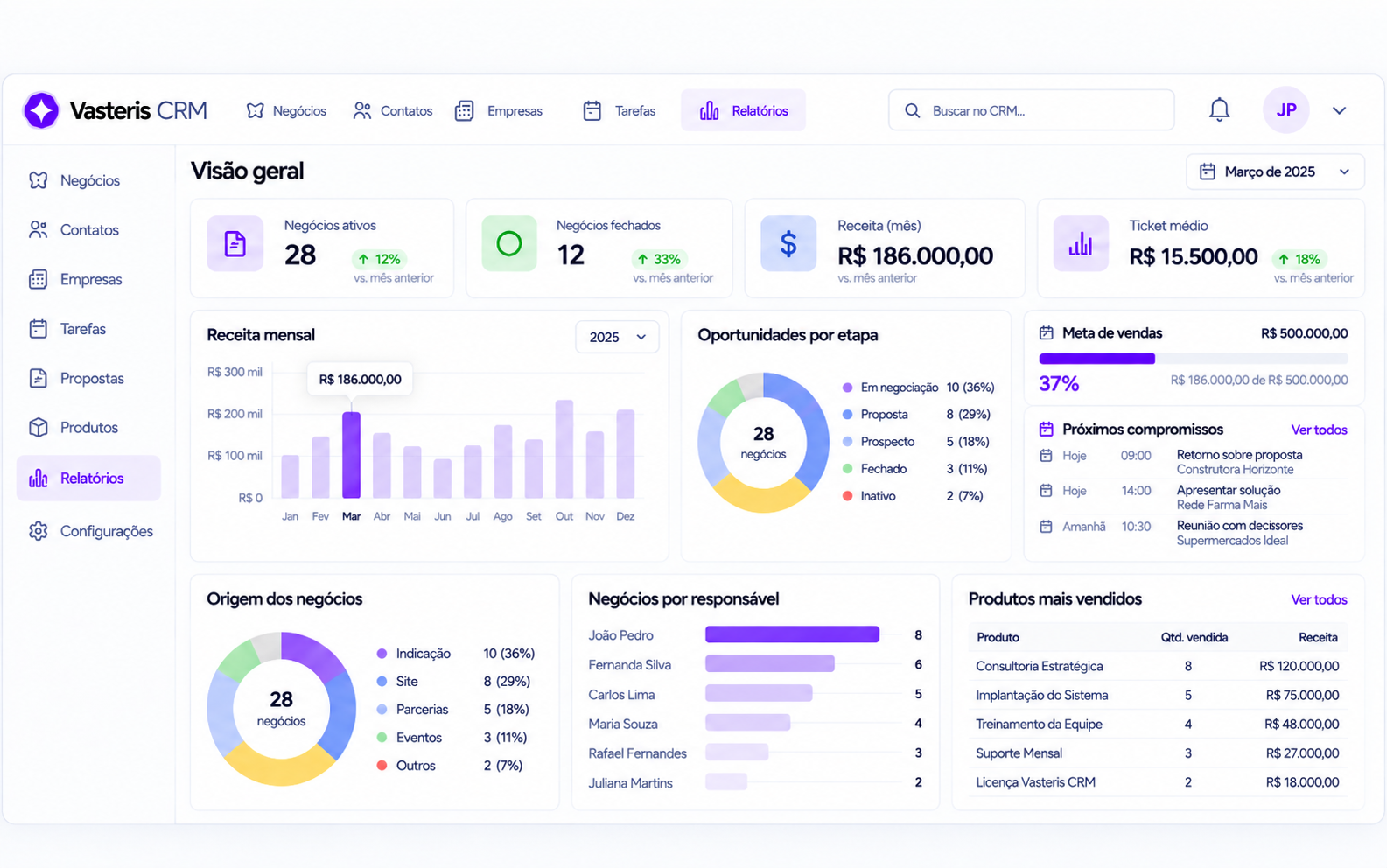Click the sidebar Configurações gear icon

click(x=38, y=531)
